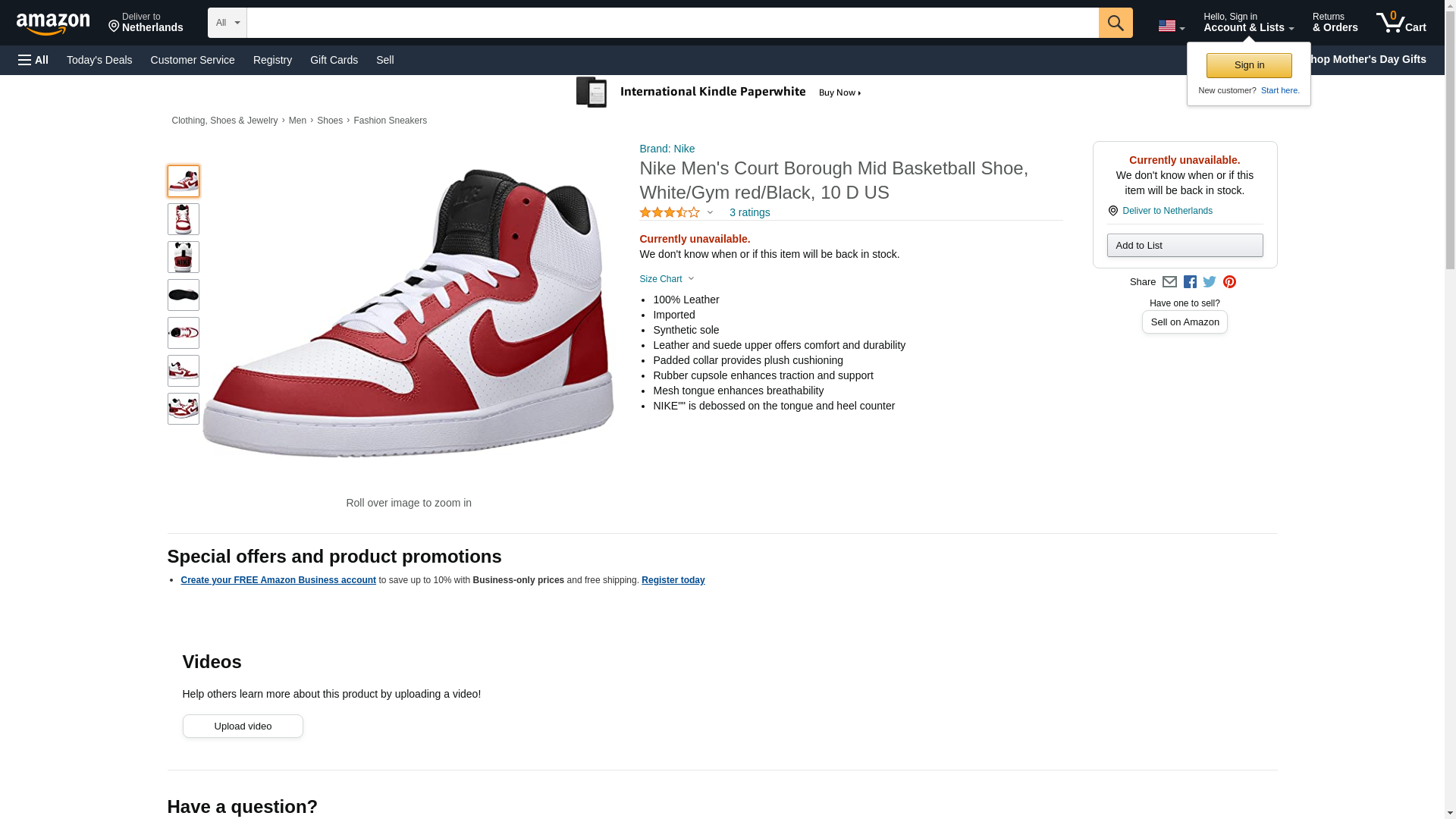Open the search category All dropdown
The width and height of the screenshot is (1456, 819).
tap(227, 23)
